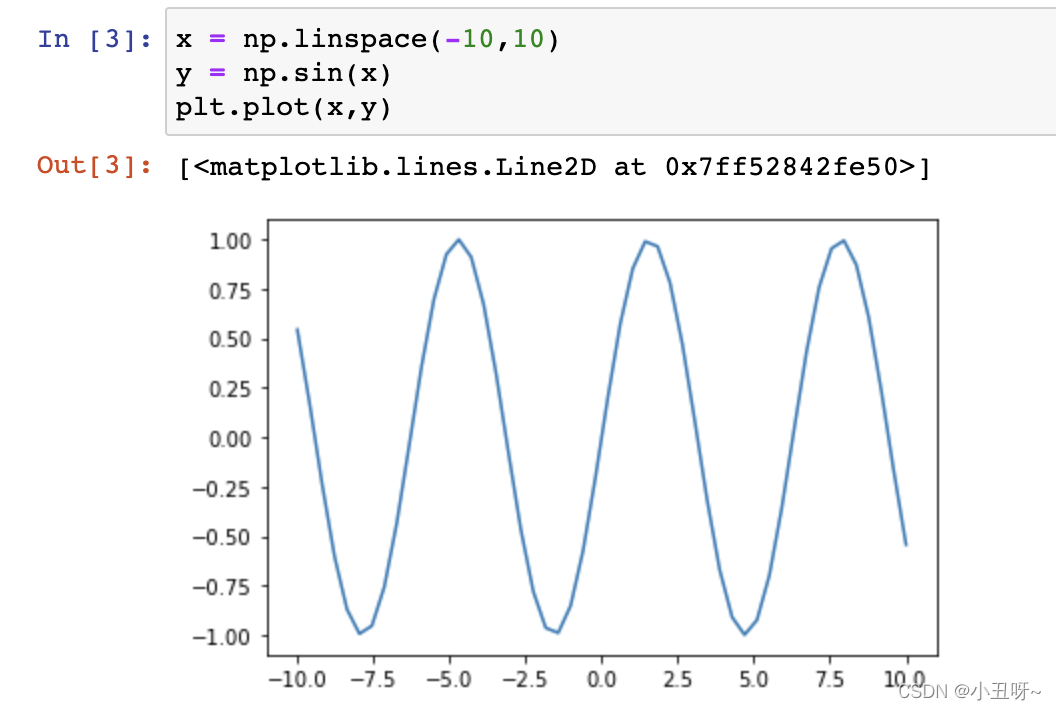Screen dimensions: 1056x710
Task: Click the −0.50 y-axis tick label
Action: tap(222, 538)
